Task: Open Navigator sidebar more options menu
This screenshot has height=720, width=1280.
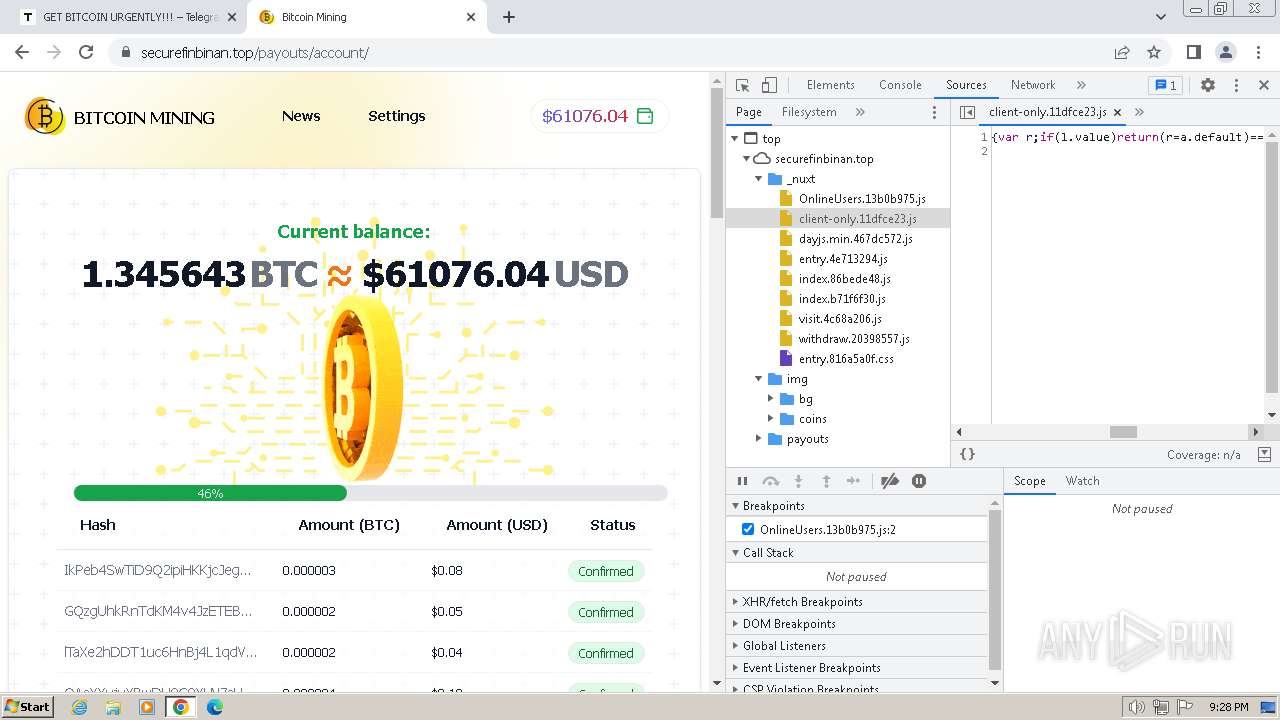Action: pyautogui.click(x=935, y=112)
